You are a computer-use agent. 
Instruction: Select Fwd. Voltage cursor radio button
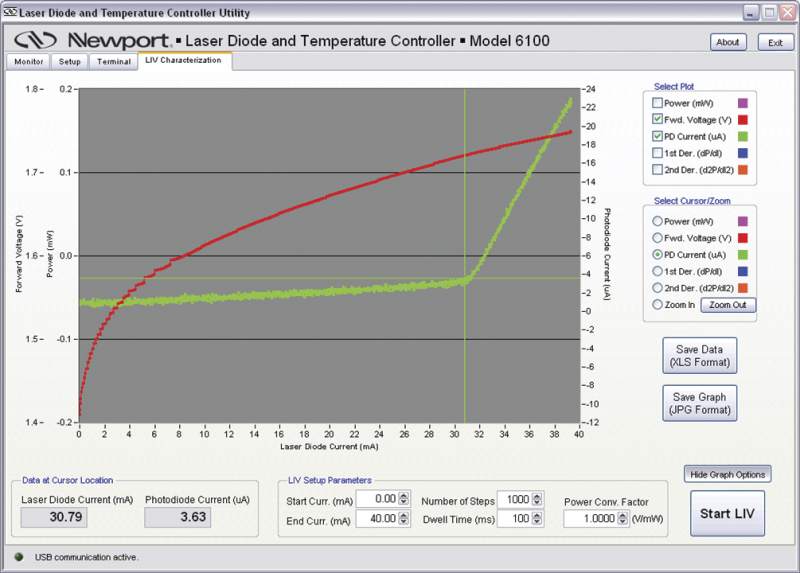657,238
